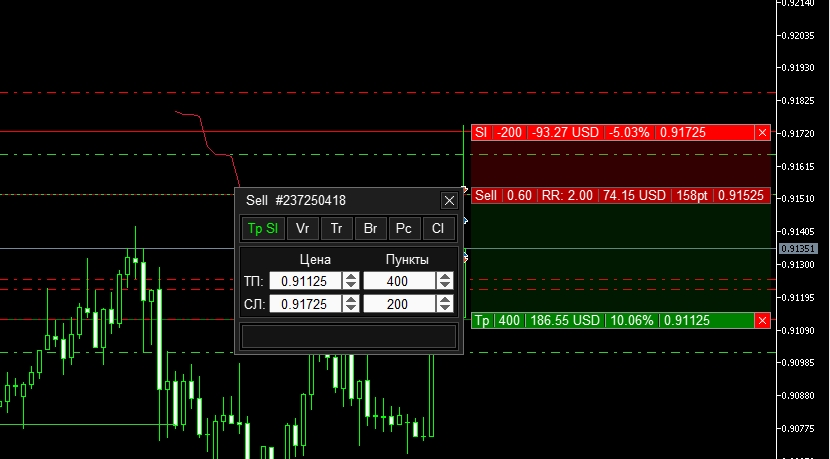Click the Sell order label bar

[x=620, y=195]
